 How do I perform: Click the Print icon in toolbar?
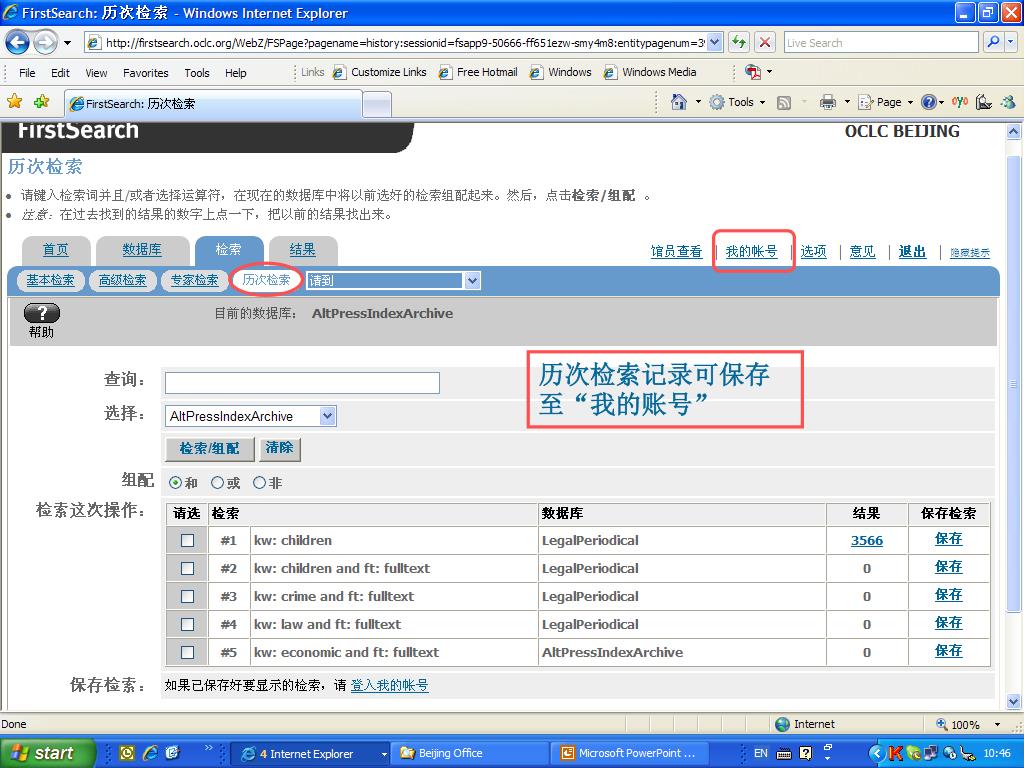[x=827, y=102]
